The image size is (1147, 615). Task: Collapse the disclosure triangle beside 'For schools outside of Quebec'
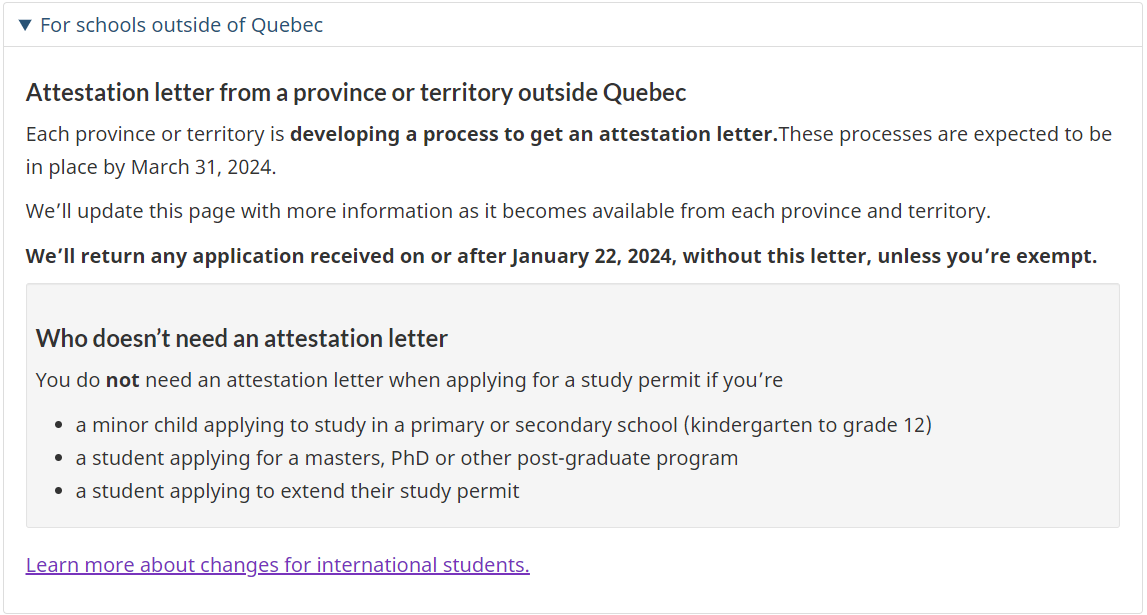(x=25, y=25)
